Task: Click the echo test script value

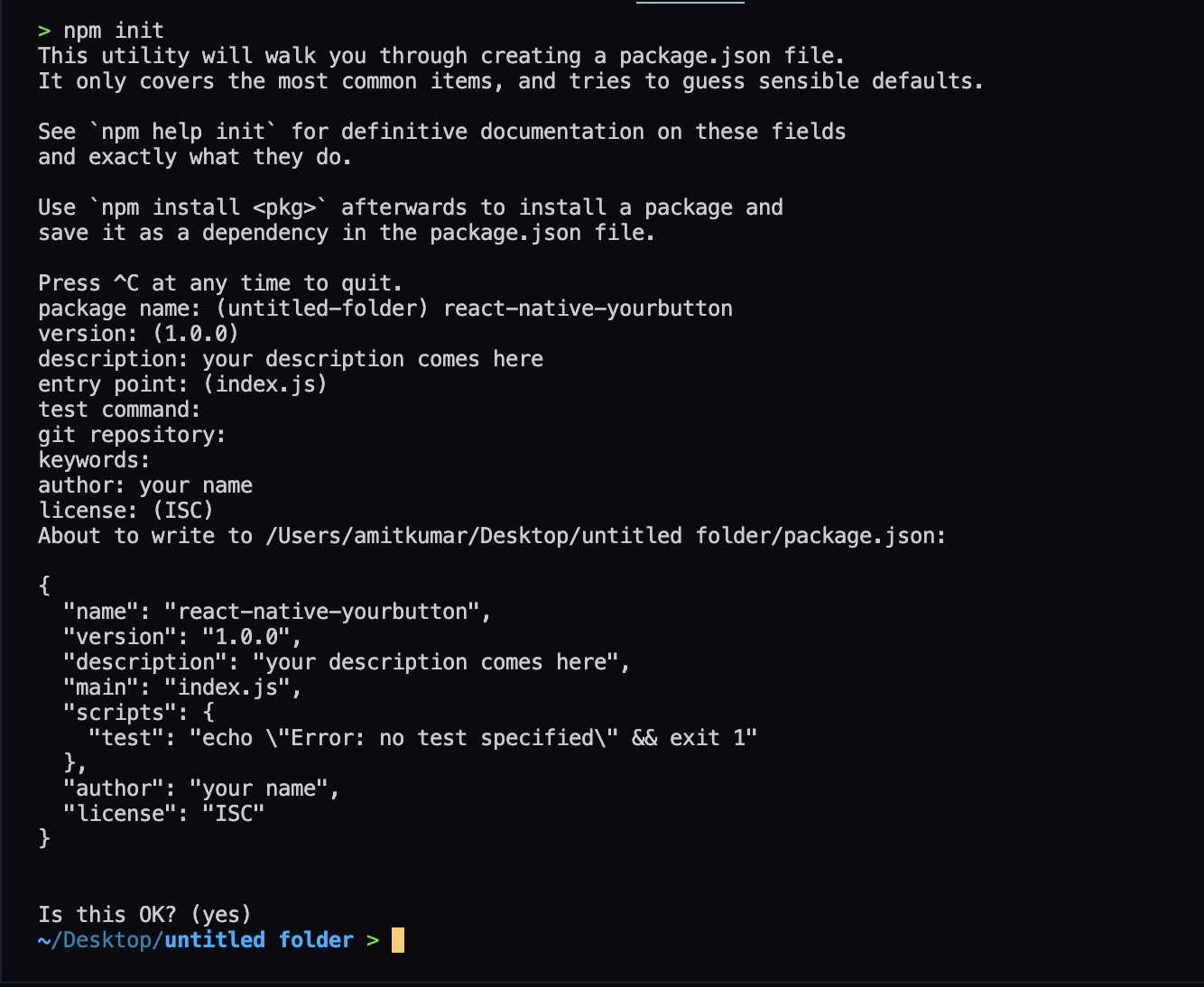Action: pyautogui.click(x=473, y=738)
